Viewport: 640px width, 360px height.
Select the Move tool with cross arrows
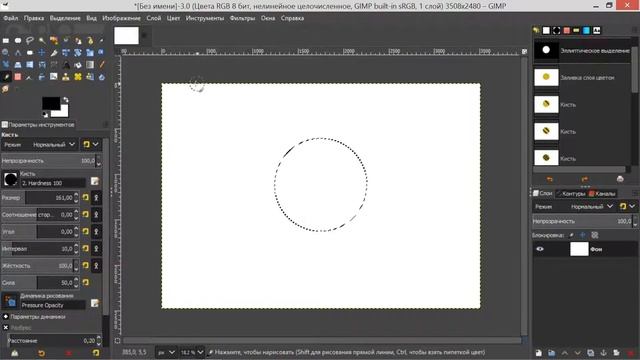click(x=42, y=53)
